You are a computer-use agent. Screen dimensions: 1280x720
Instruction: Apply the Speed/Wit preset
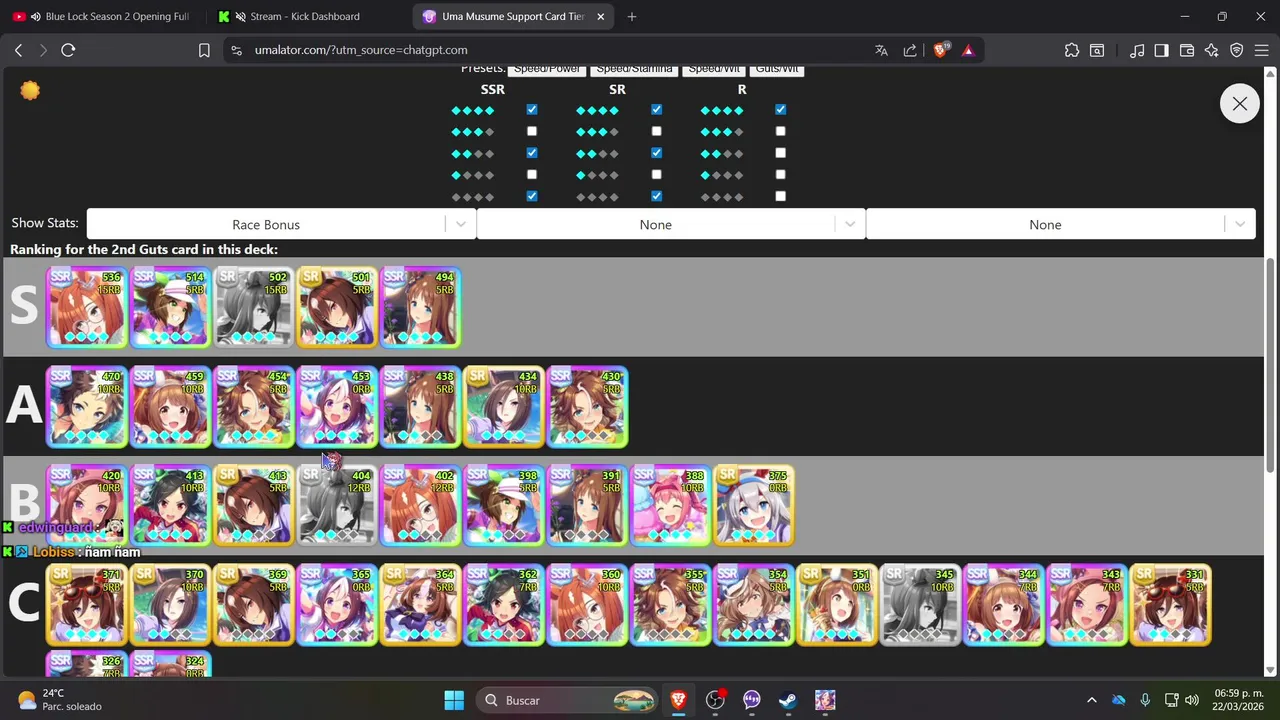[x=714, y=70]
